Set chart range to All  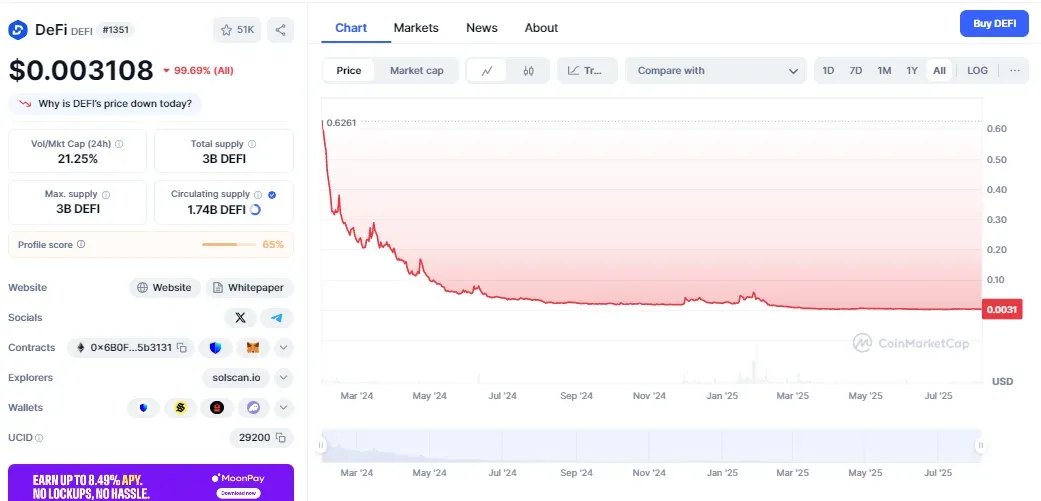(939, 71)
